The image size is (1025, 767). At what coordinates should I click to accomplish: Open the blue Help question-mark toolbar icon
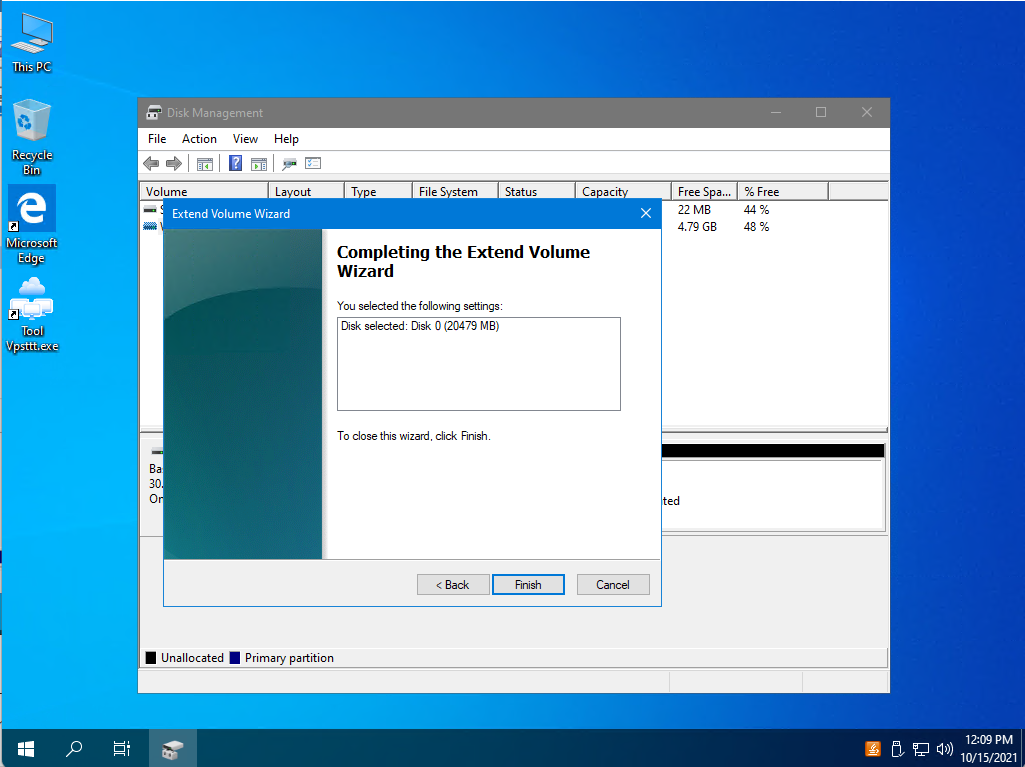click(235, 163)
